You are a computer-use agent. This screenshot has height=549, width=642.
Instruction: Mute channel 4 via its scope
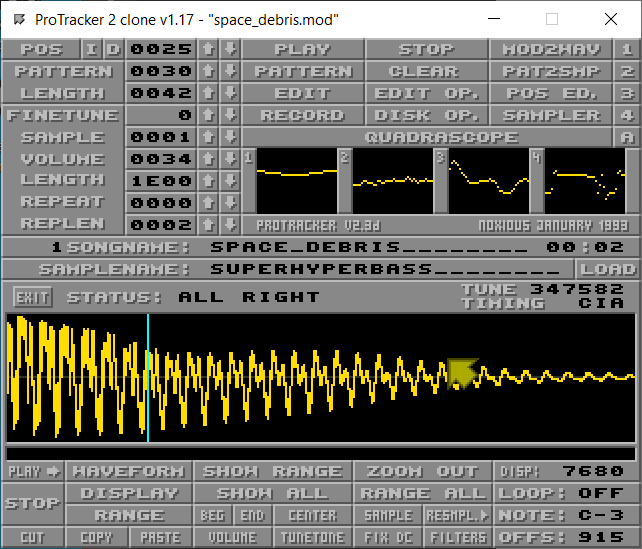pos(585,181)
